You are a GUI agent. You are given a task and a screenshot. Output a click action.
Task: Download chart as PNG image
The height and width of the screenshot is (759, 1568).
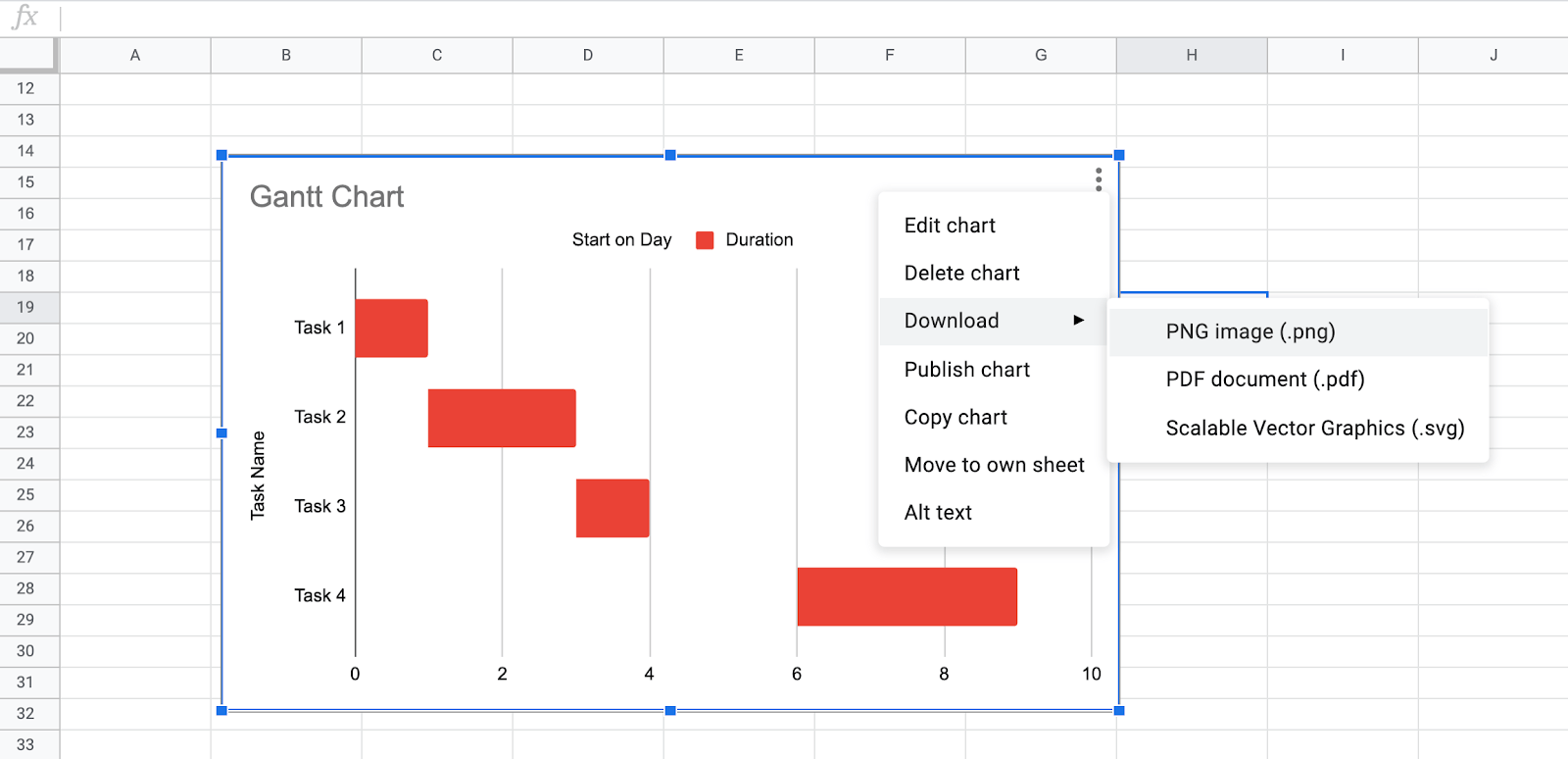coord(1250,332)
